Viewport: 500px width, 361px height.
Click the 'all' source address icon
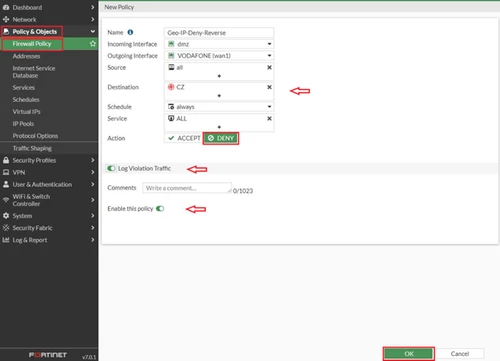[x=171, y=67]
